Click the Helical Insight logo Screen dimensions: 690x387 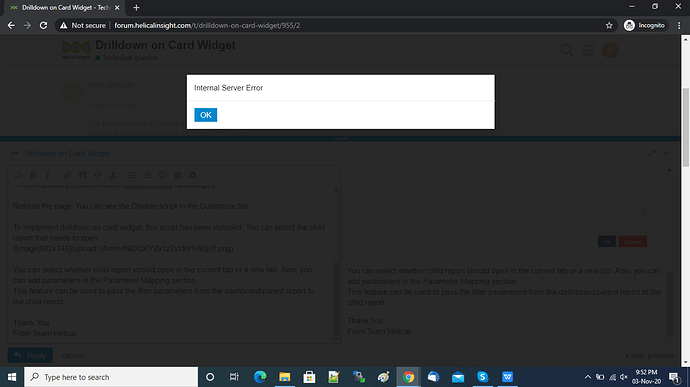coord(76,50)
